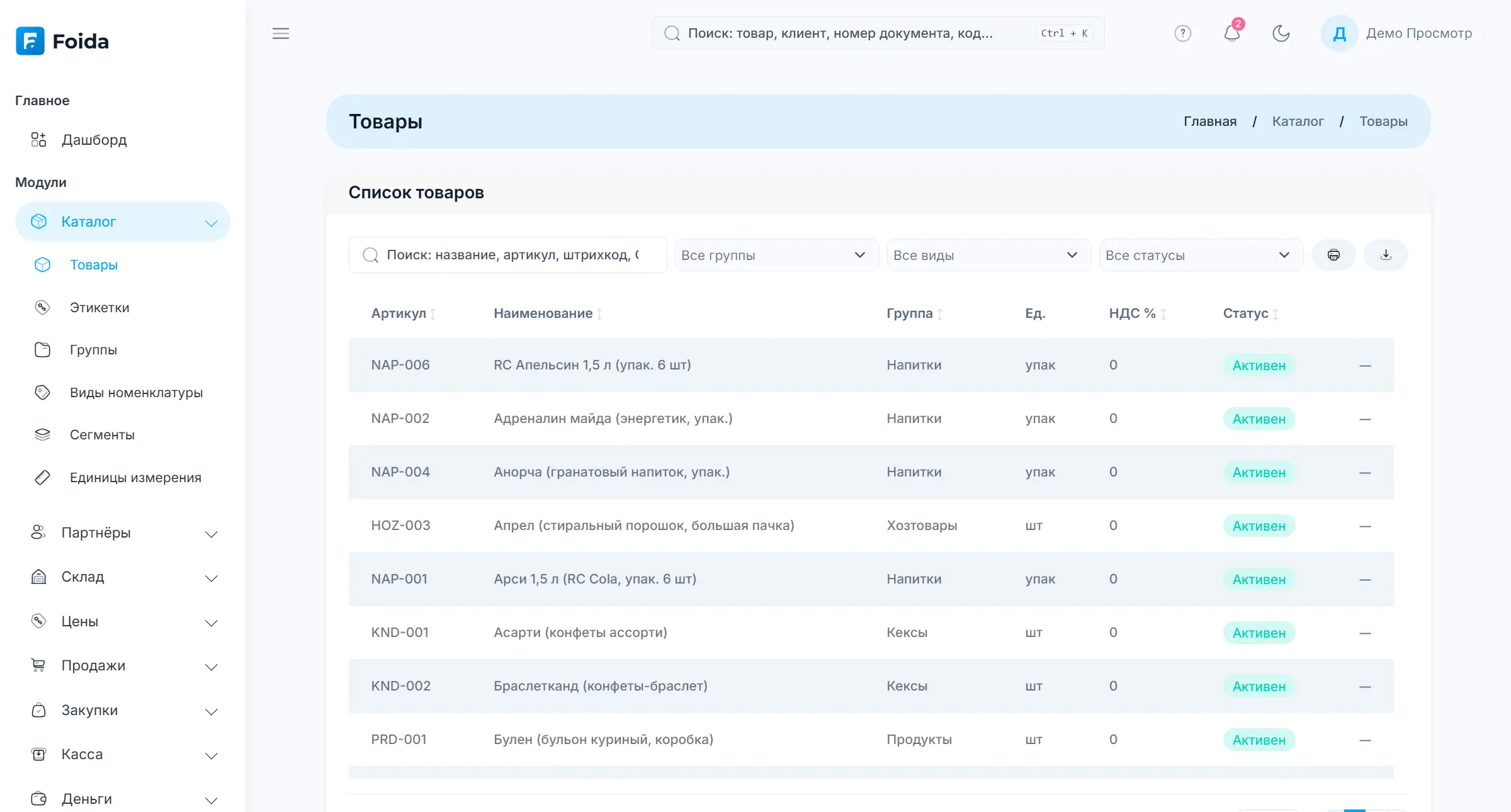Click the Сегменты layers icon
1511x812 pixels.
pos(42,435)
